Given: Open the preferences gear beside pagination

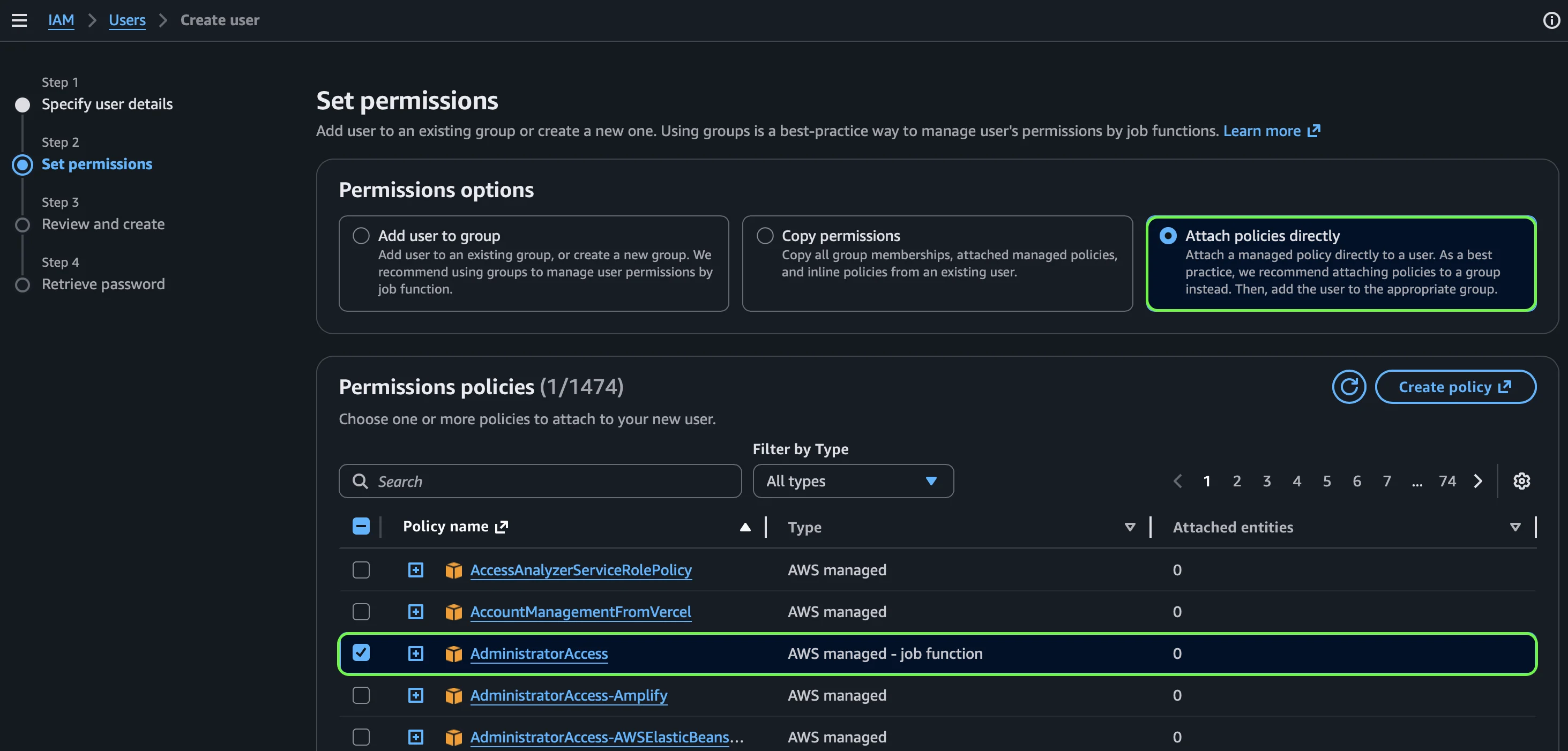Looking at the screenshot, I should (1522, 481).
